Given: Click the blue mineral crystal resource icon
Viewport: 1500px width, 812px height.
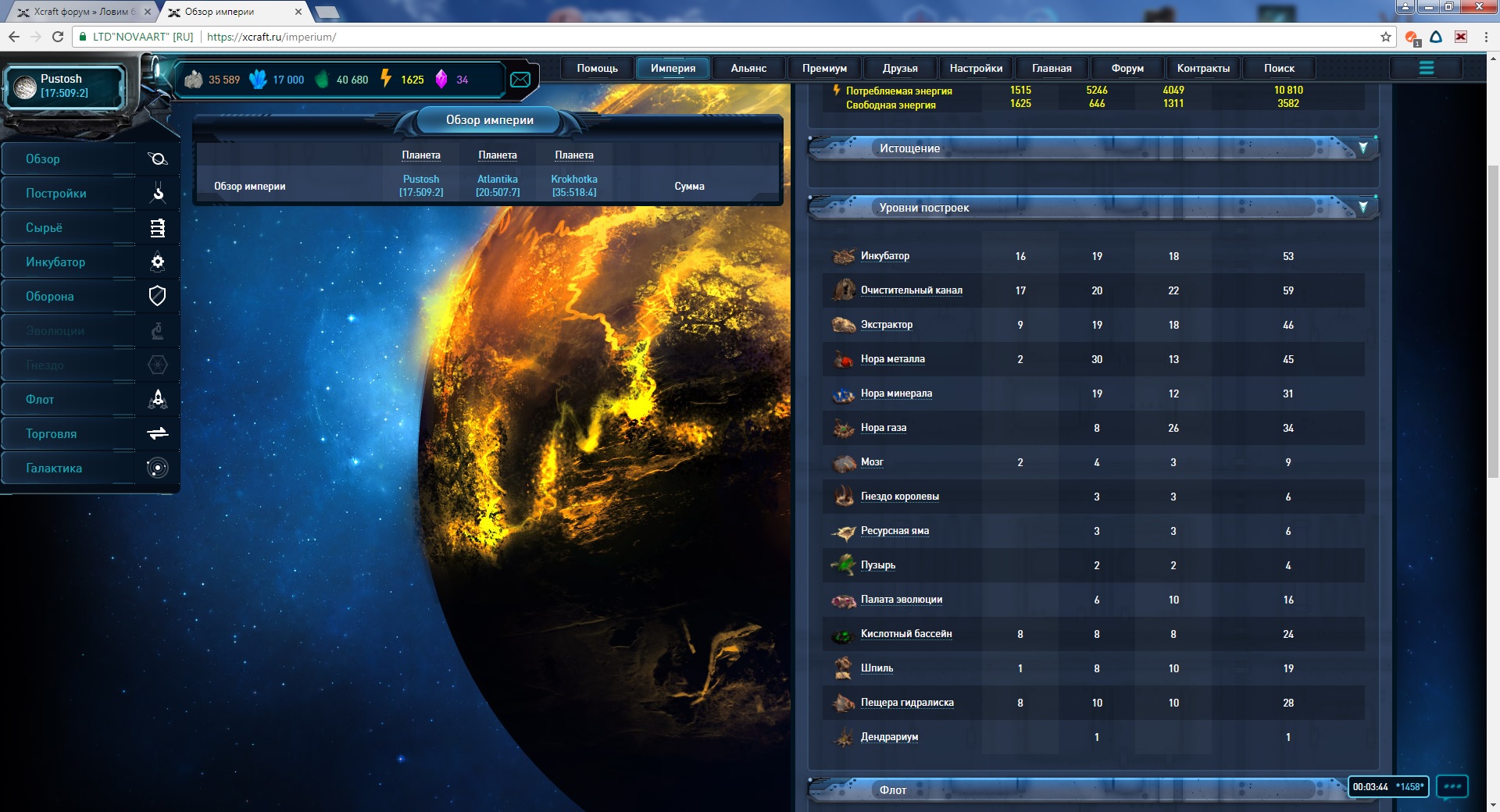Looking at the screenshot, I should (x=258, y=79).
